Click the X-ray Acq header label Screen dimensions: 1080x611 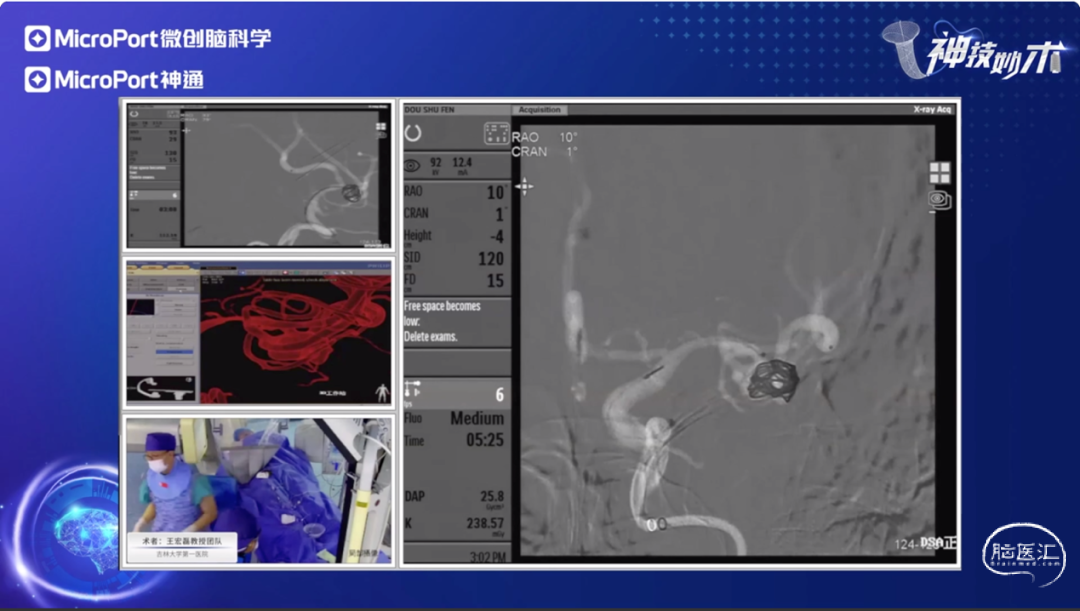click(932, 110)
